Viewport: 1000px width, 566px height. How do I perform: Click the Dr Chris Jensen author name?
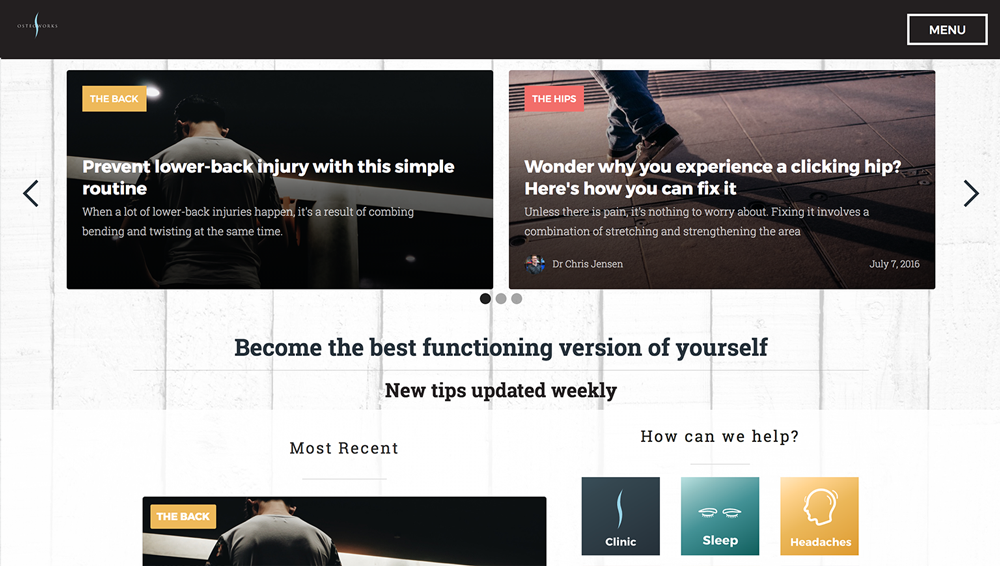[587, 264]
